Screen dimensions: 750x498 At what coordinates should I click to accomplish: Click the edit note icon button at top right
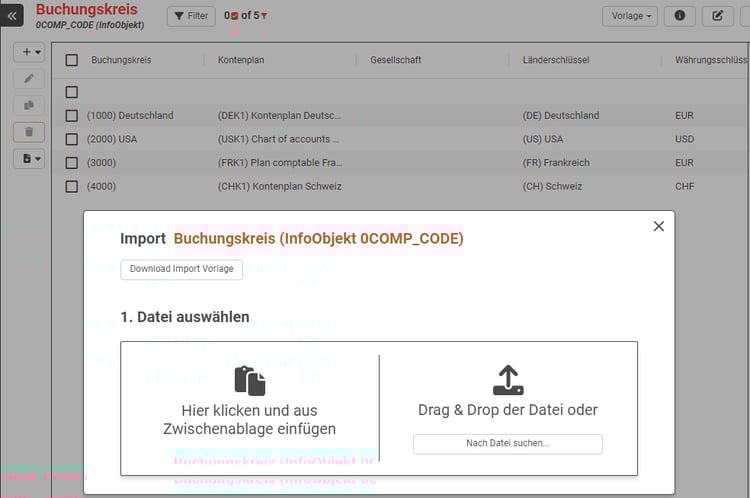pos(717,16)
